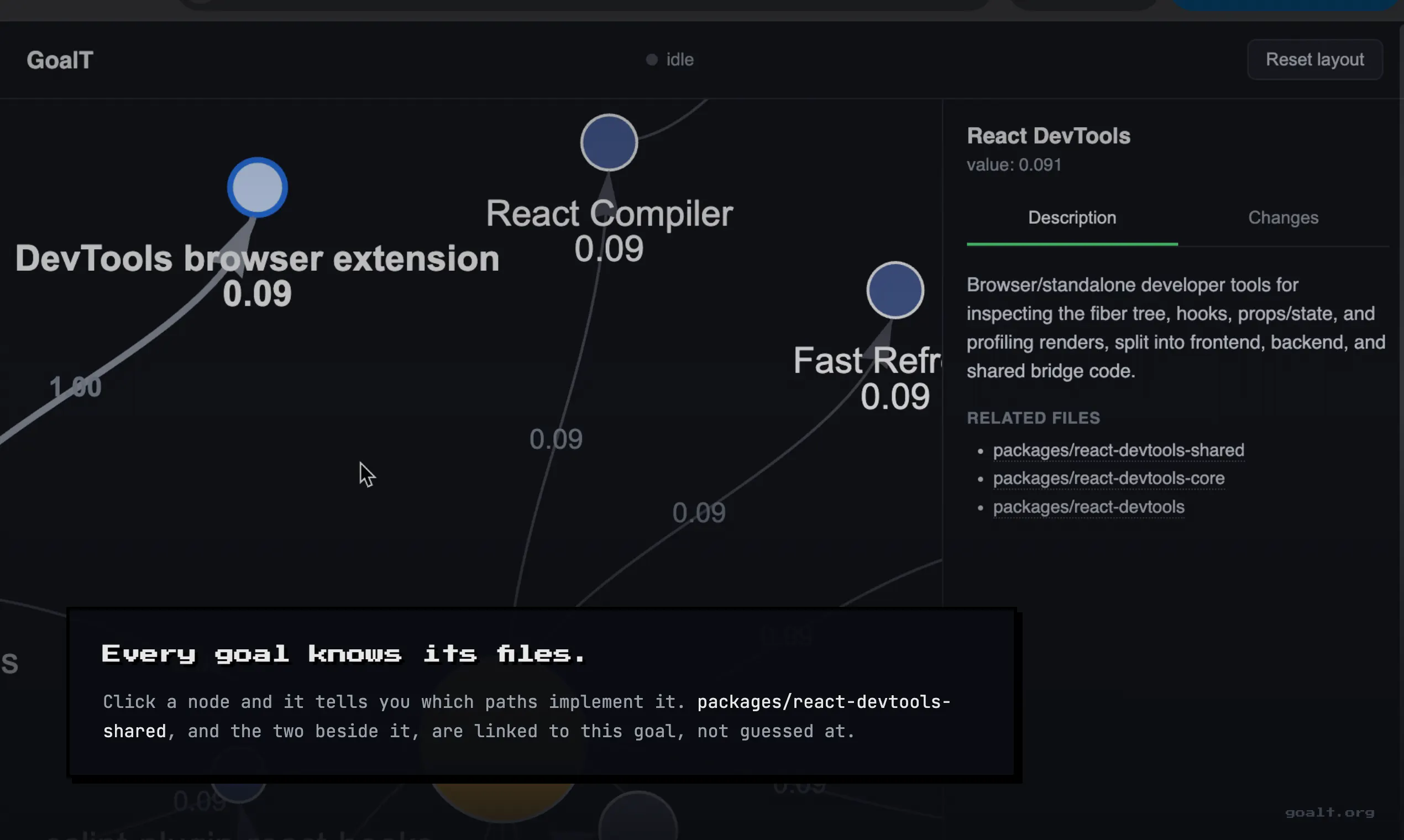
Task: Click the 0.09 value under React Compiler
Action: 609,249
